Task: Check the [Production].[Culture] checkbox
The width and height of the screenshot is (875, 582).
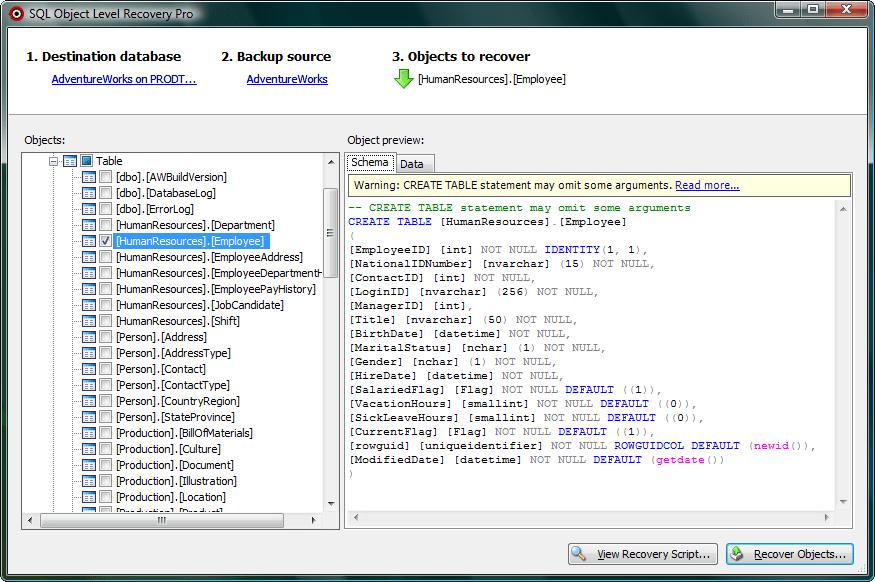Action: tap(105, 449)
